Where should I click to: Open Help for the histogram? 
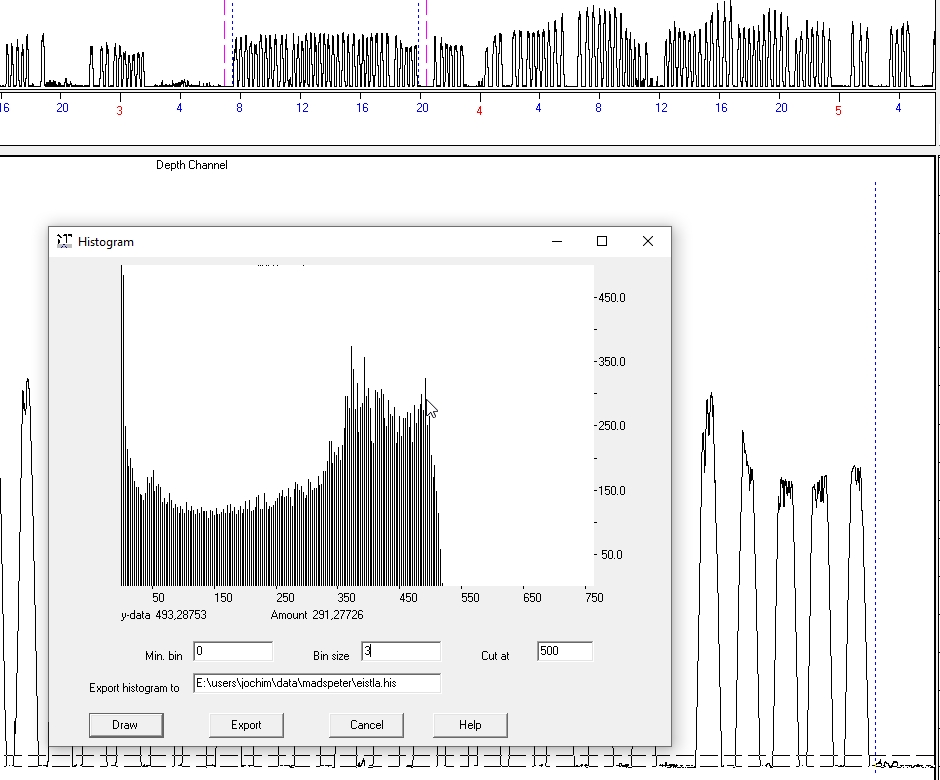470,725
